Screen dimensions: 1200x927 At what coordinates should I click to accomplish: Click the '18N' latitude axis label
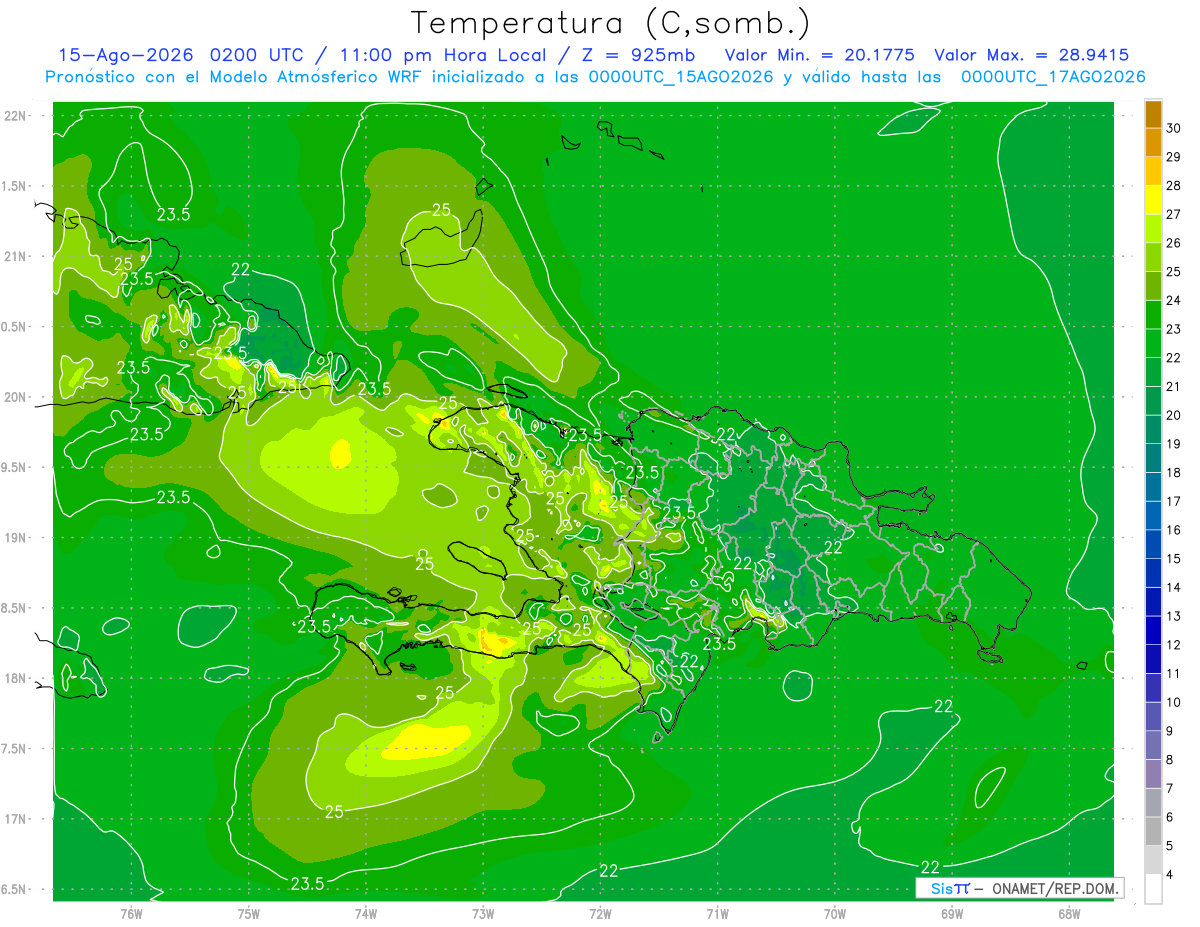[x=17, y=679]
